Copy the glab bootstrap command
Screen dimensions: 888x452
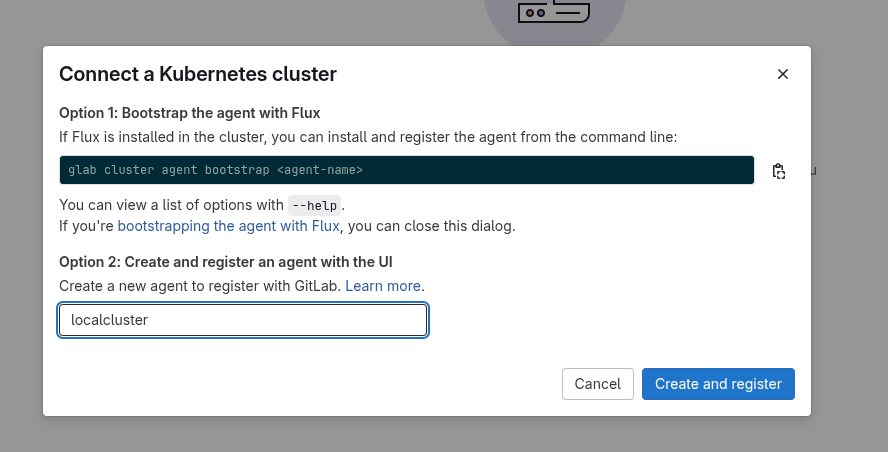(x=779, y=171)
